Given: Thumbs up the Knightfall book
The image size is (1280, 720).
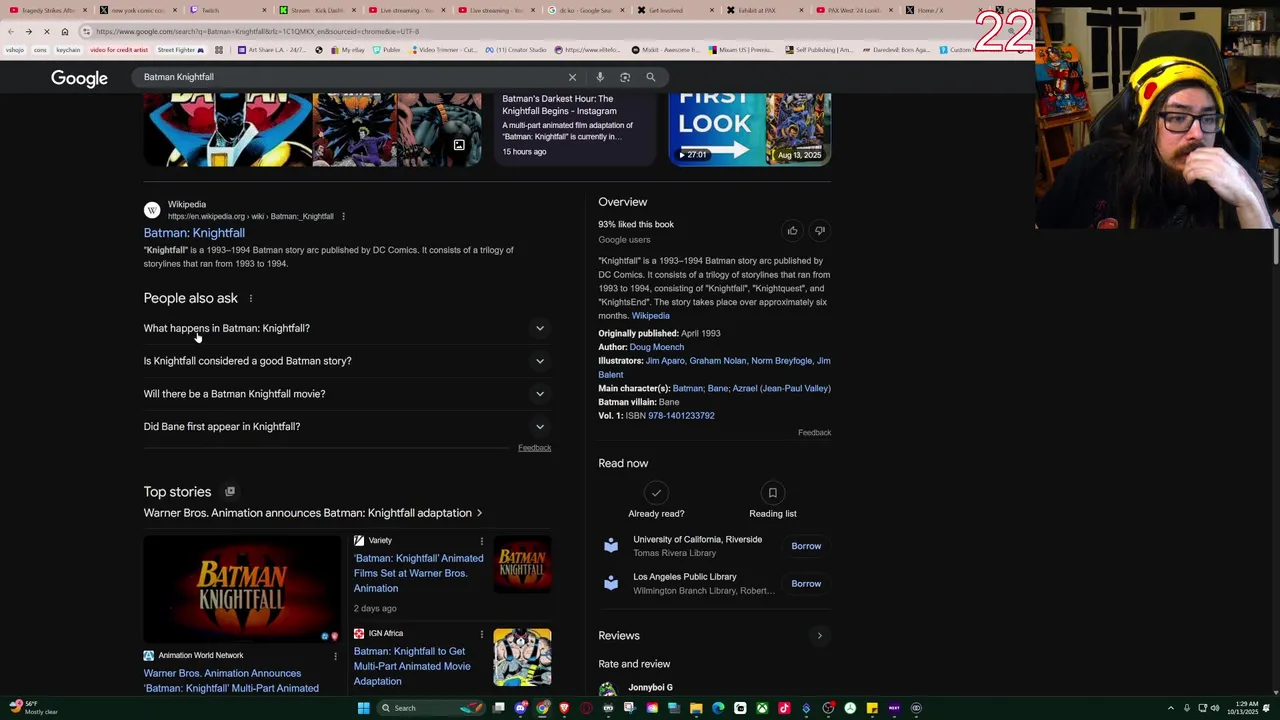Looking at the screenshot, I should point(792,231).
